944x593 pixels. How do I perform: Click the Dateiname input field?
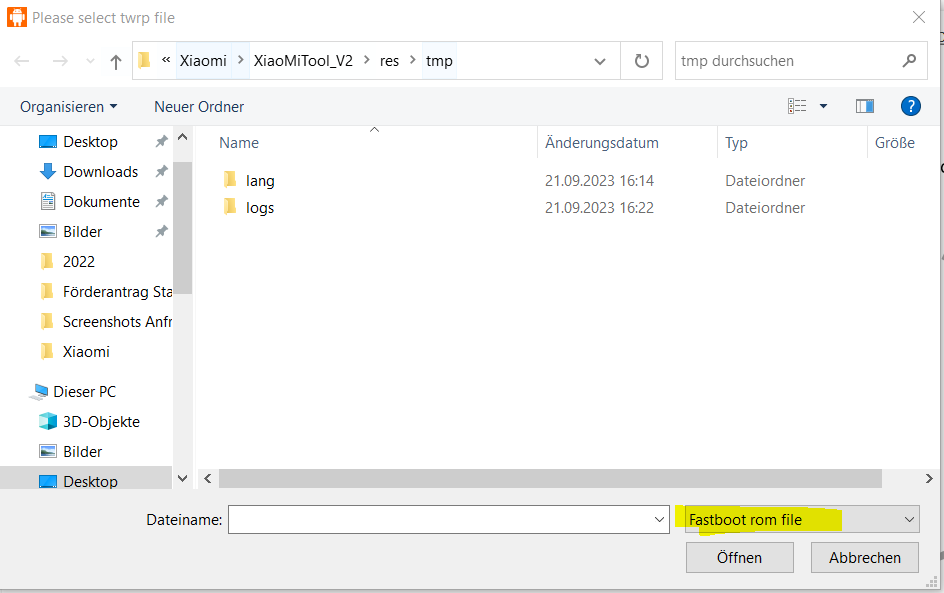(438, 519)
